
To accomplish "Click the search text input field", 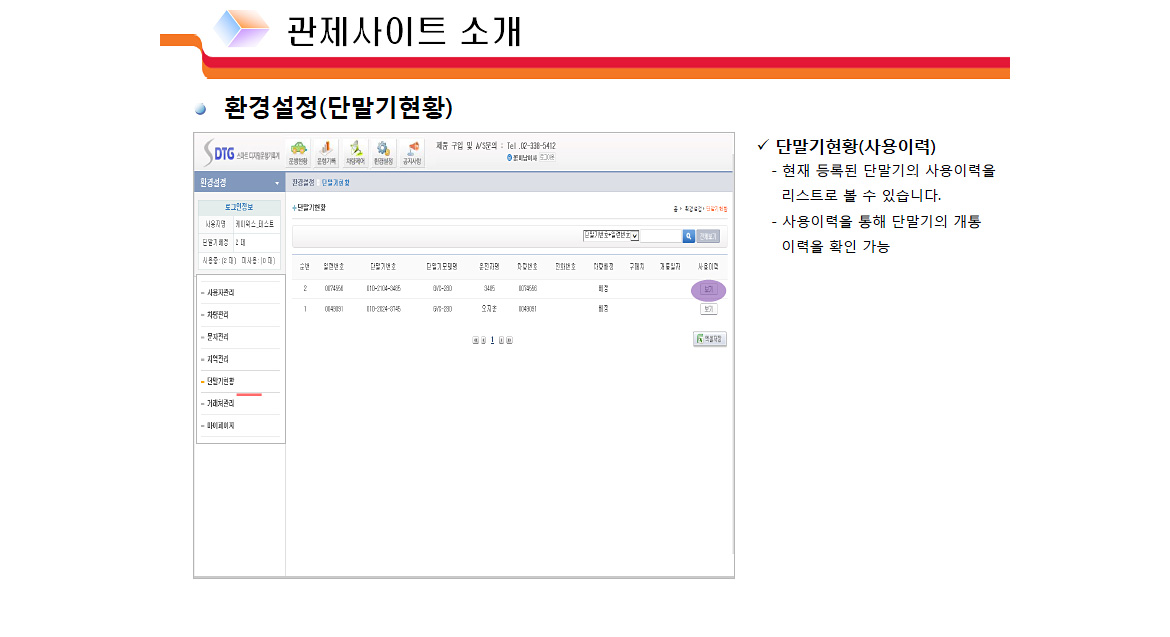I will [660, 236].
